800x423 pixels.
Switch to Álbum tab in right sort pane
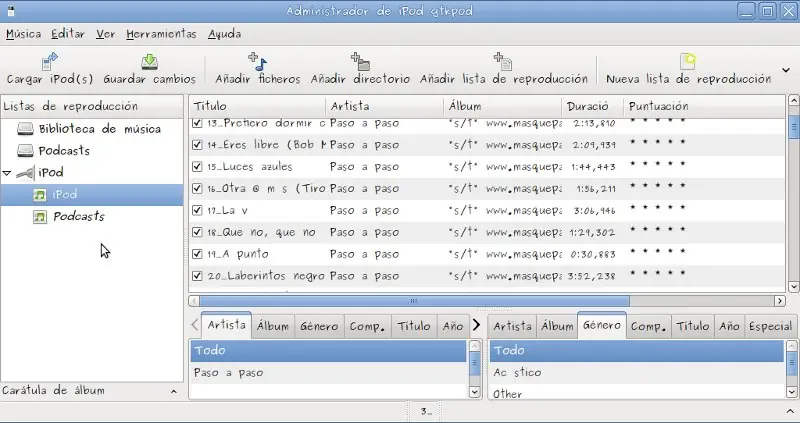pos(557,326)
